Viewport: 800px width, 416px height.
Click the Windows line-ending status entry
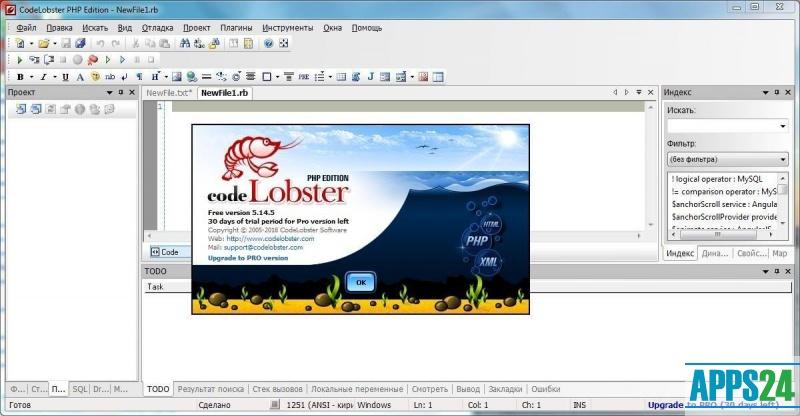(374, 405)
